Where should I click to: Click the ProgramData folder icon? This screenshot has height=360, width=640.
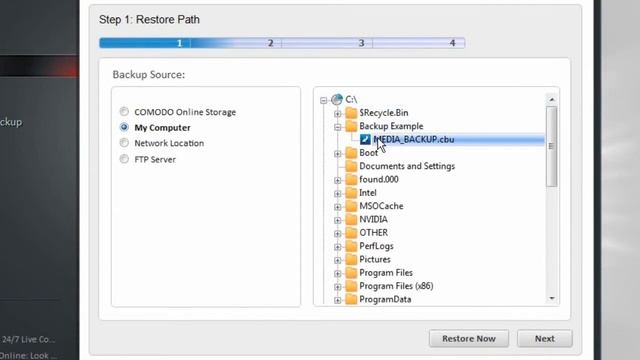click(351, 299)
